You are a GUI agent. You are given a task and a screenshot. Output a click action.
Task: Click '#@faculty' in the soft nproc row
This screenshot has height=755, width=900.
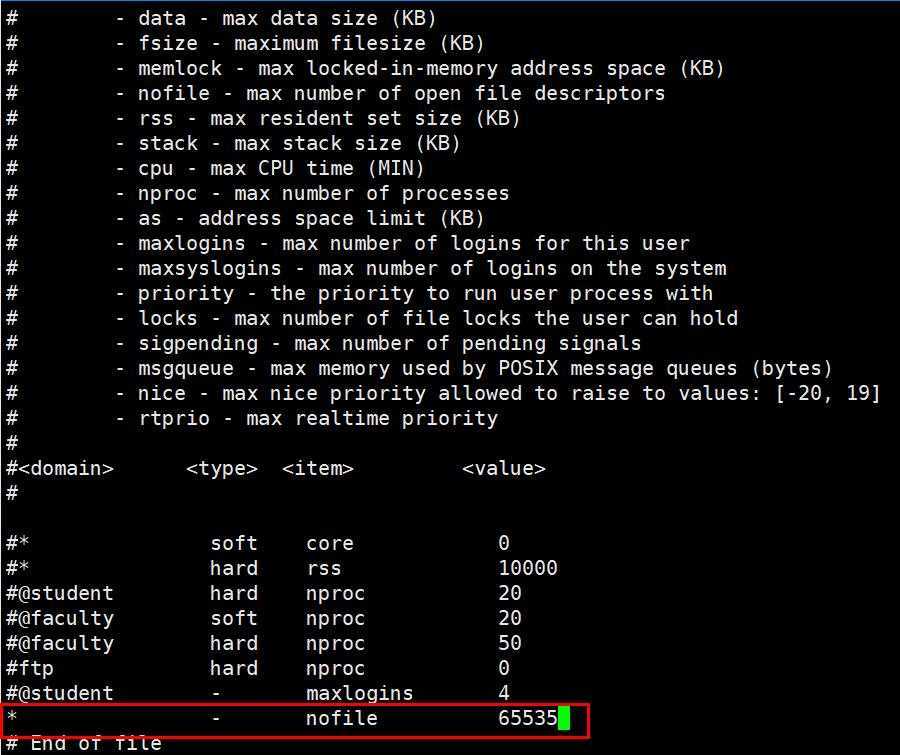60,618
